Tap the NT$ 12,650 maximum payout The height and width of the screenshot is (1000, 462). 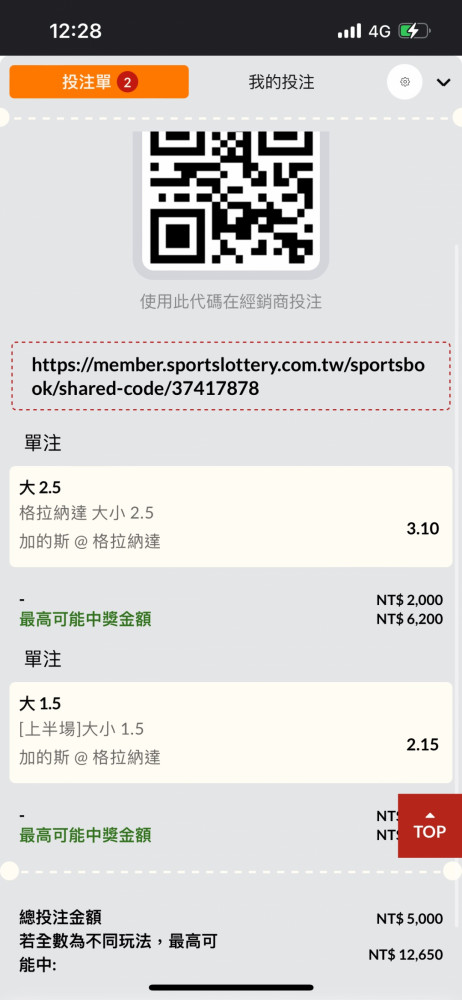[x=405, y=955]
